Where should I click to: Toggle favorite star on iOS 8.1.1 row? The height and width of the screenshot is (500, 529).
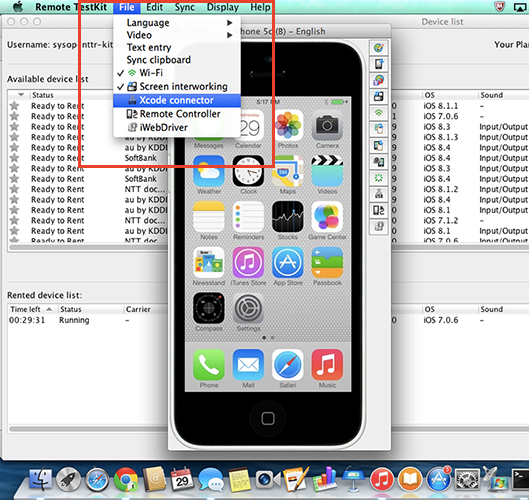coord(14,106)
